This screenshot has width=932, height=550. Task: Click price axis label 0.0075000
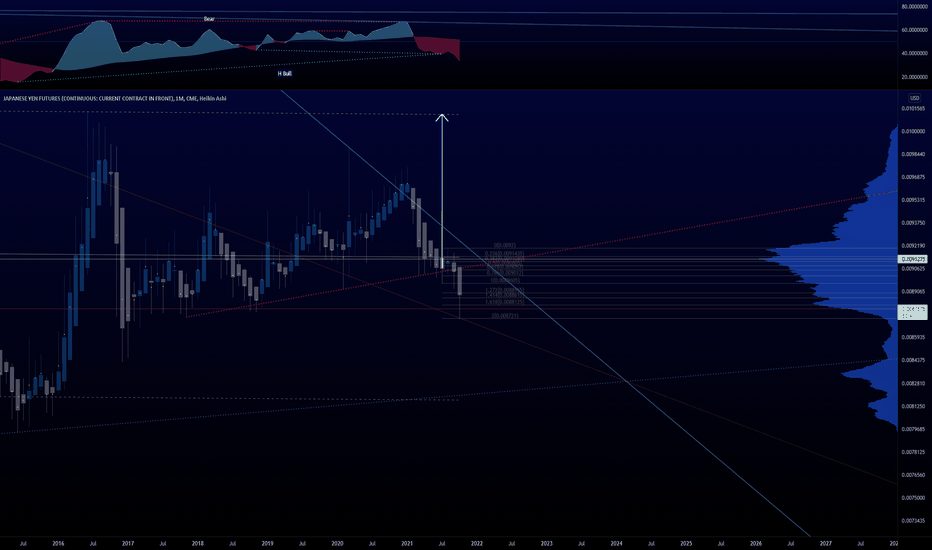pyautogui.click(x=913, y=498)
